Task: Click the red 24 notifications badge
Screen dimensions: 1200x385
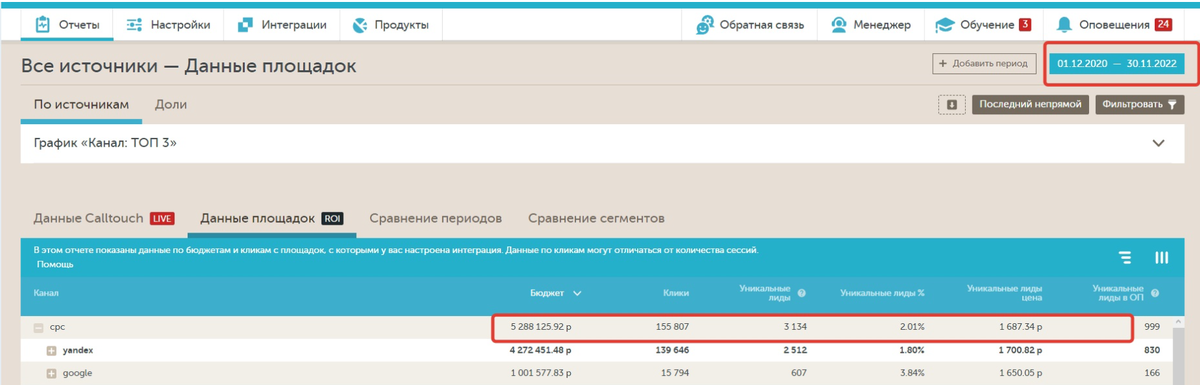Action: [1163, 24]
